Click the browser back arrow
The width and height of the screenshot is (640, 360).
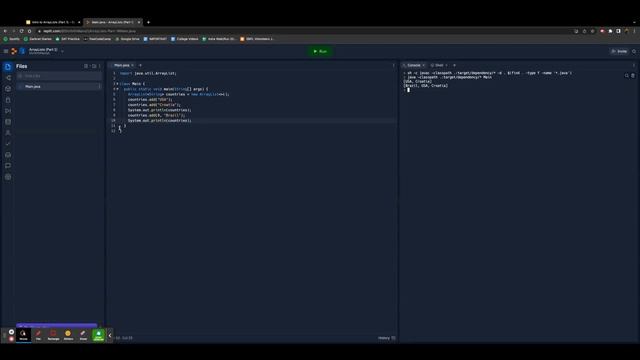click(5, 31)
